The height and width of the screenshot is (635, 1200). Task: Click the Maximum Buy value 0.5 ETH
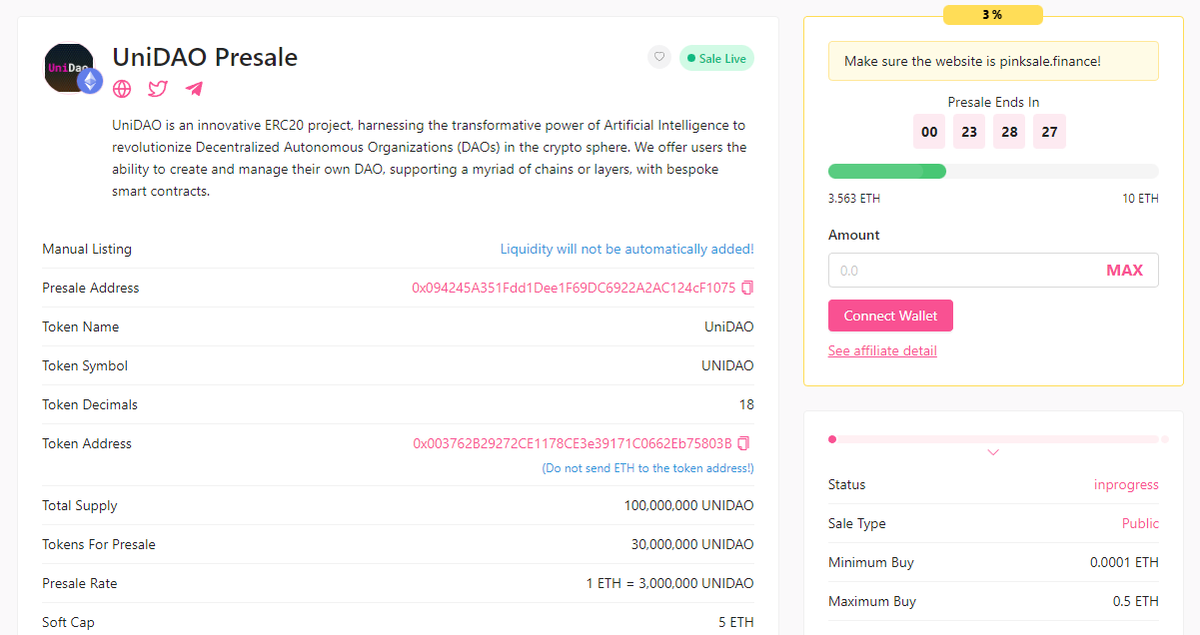click(1136, 602)
